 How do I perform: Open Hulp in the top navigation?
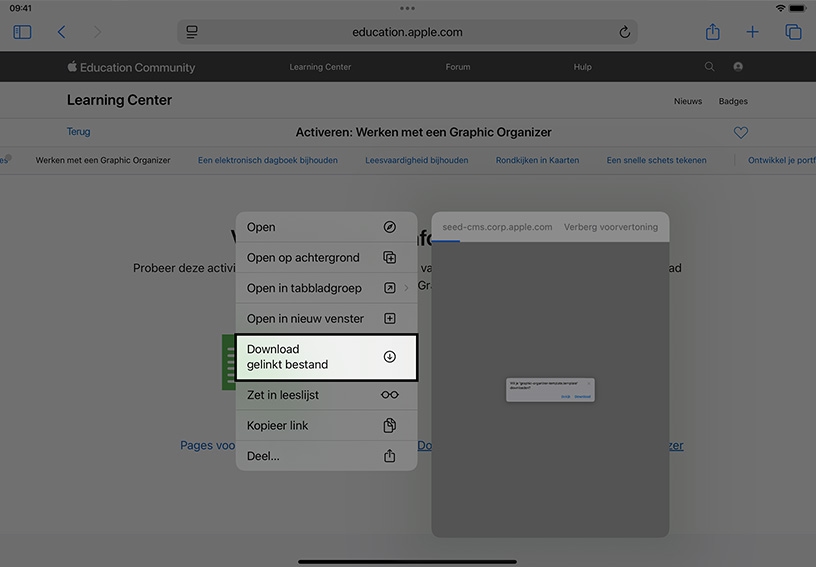pos(582,67)
